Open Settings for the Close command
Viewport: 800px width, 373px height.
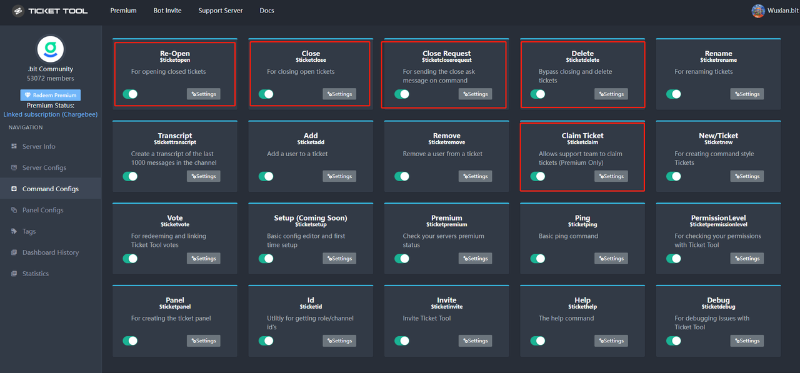pos(339,94)
